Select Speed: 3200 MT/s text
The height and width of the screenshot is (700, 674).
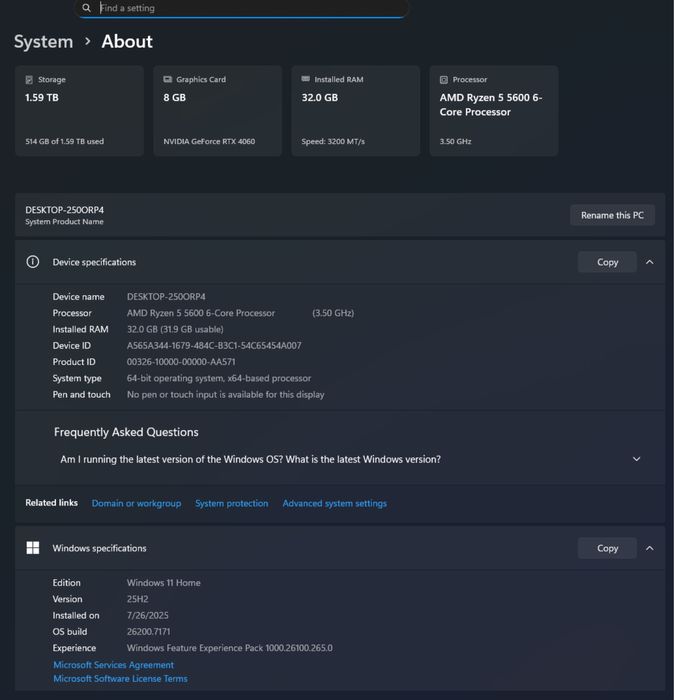click(x=333, y=142)
